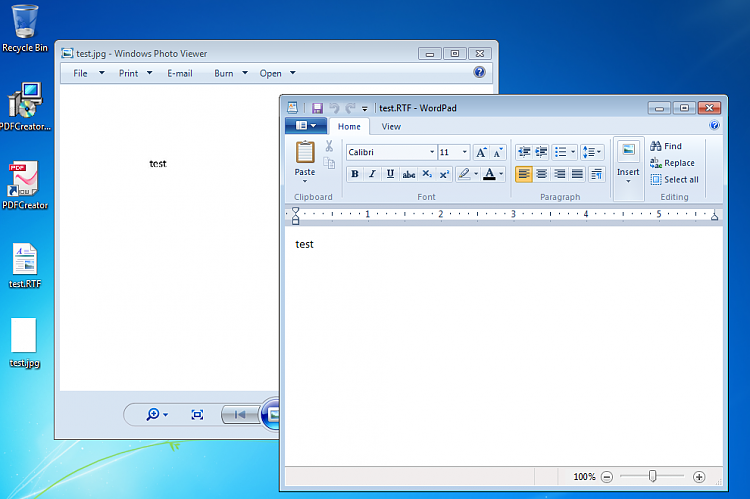Grow font size with the large A button

481,152
